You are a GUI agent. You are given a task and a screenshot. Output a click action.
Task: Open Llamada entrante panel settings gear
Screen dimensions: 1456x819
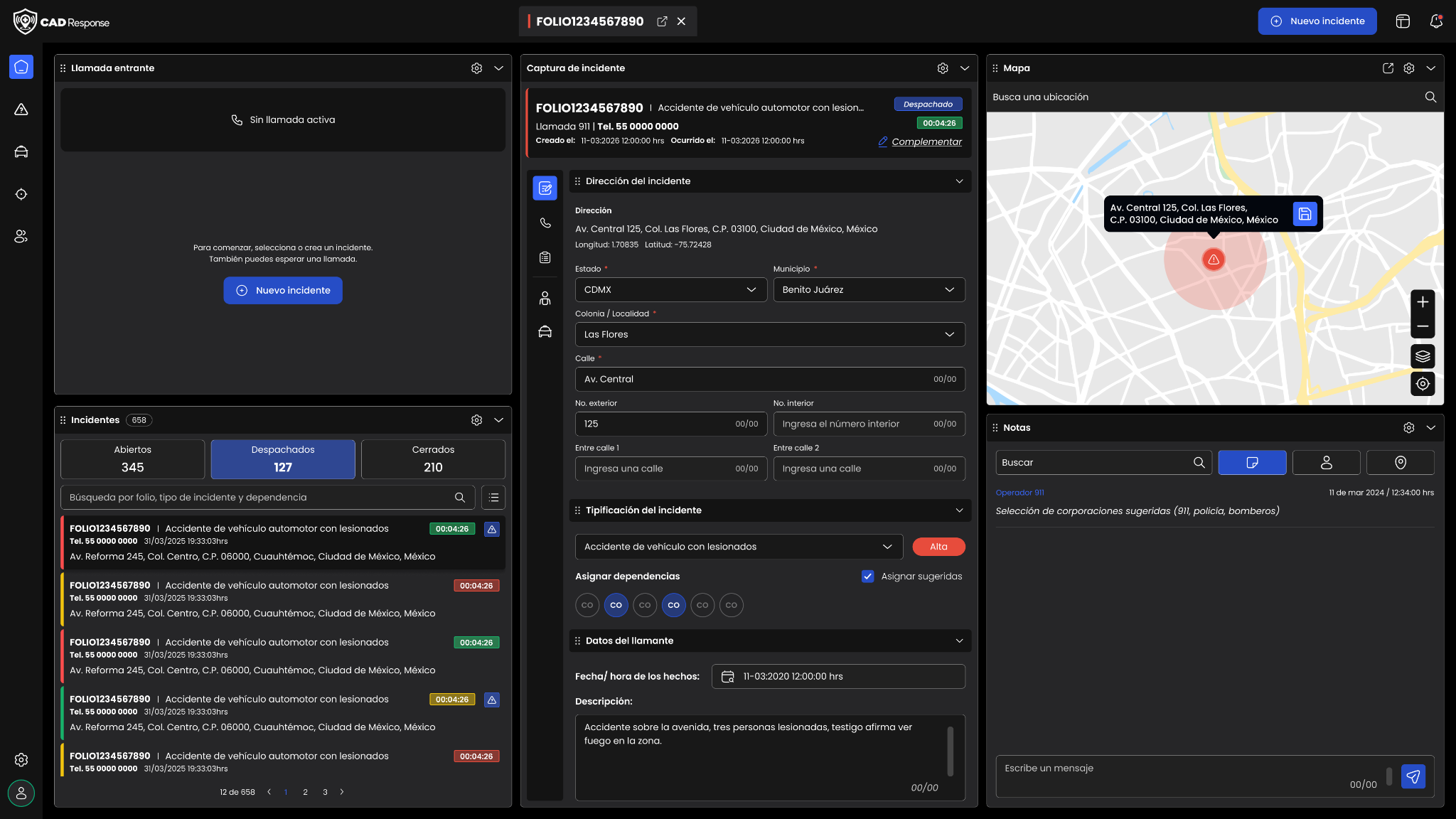(476, 68)
